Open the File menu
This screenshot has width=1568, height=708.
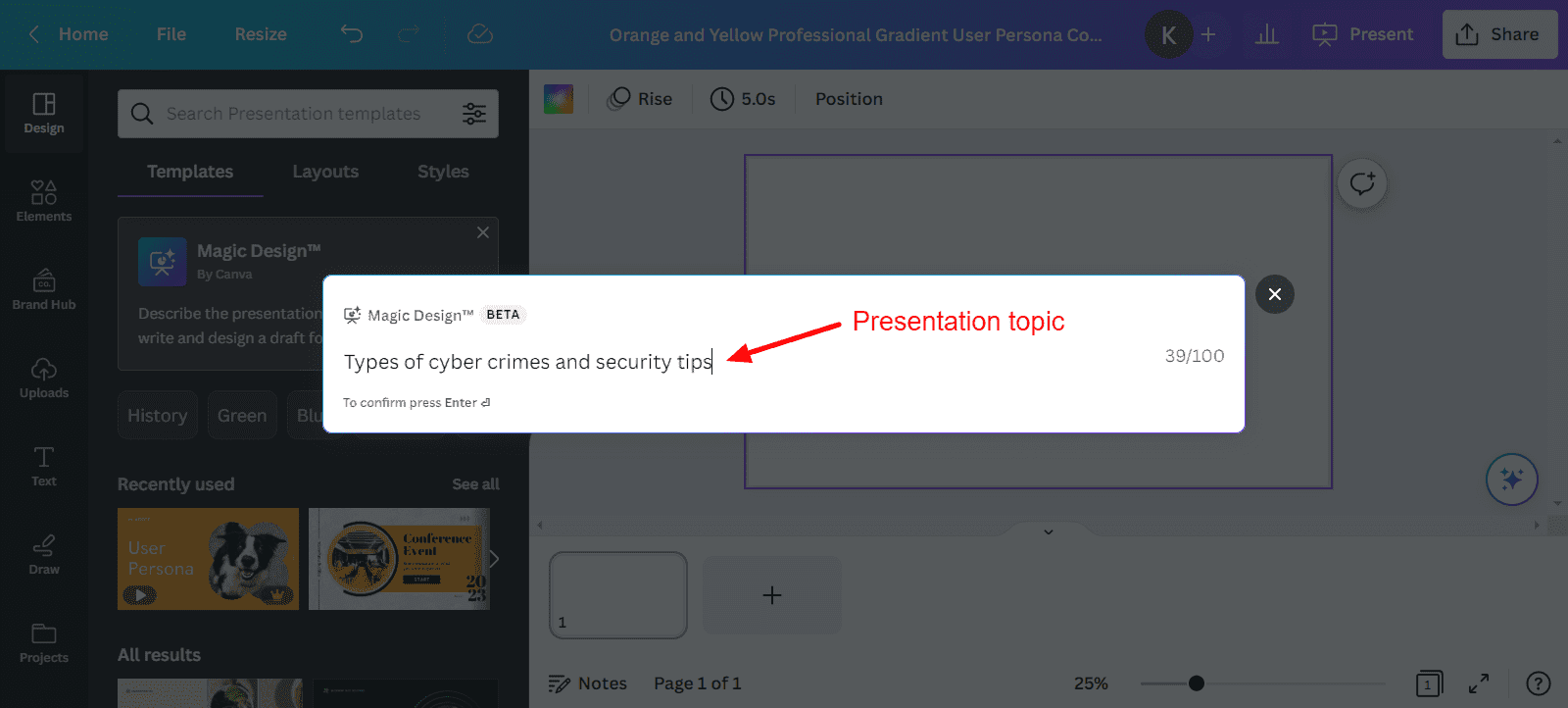tap(171, 34)
